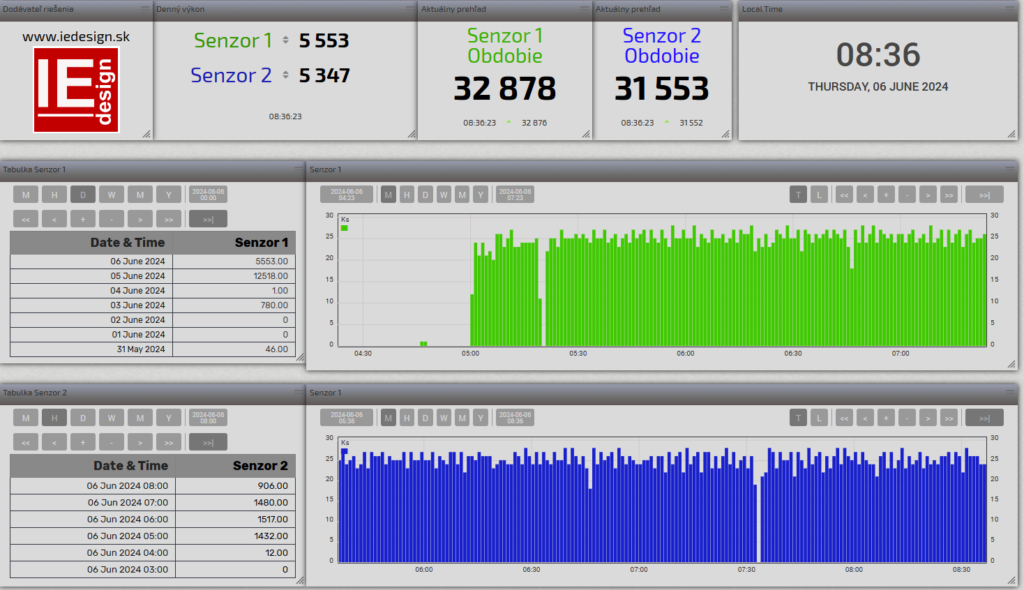Open the Dodávateľ riešenia panel menu icon
The width and height of the screenshot is (1024, 590).
tap(145, 8)
